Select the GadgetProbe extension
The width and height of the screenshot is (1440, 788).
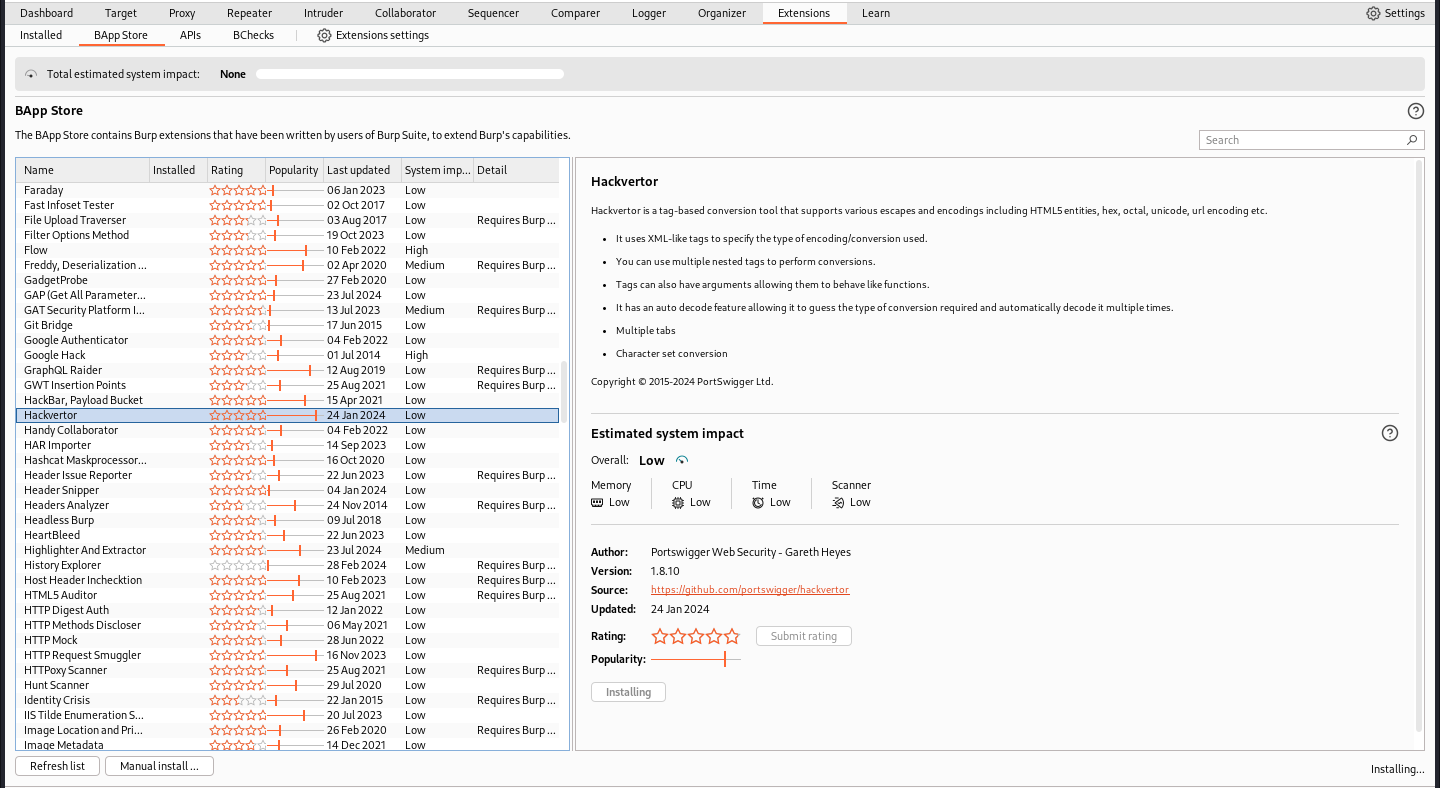pyautogui.click(x=288, y=280)
